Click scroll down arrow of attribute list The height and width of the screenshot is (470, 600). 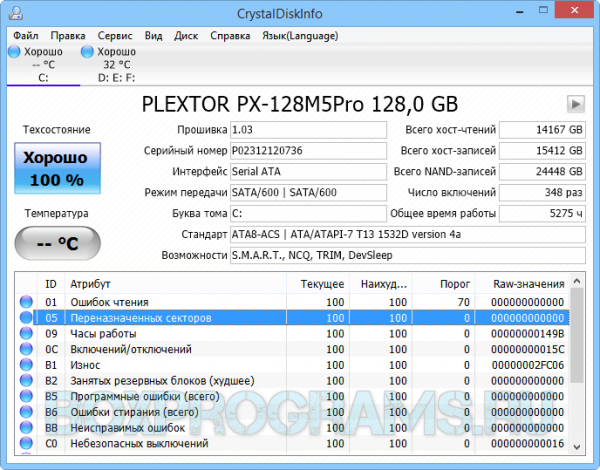[x=577, y=447]
